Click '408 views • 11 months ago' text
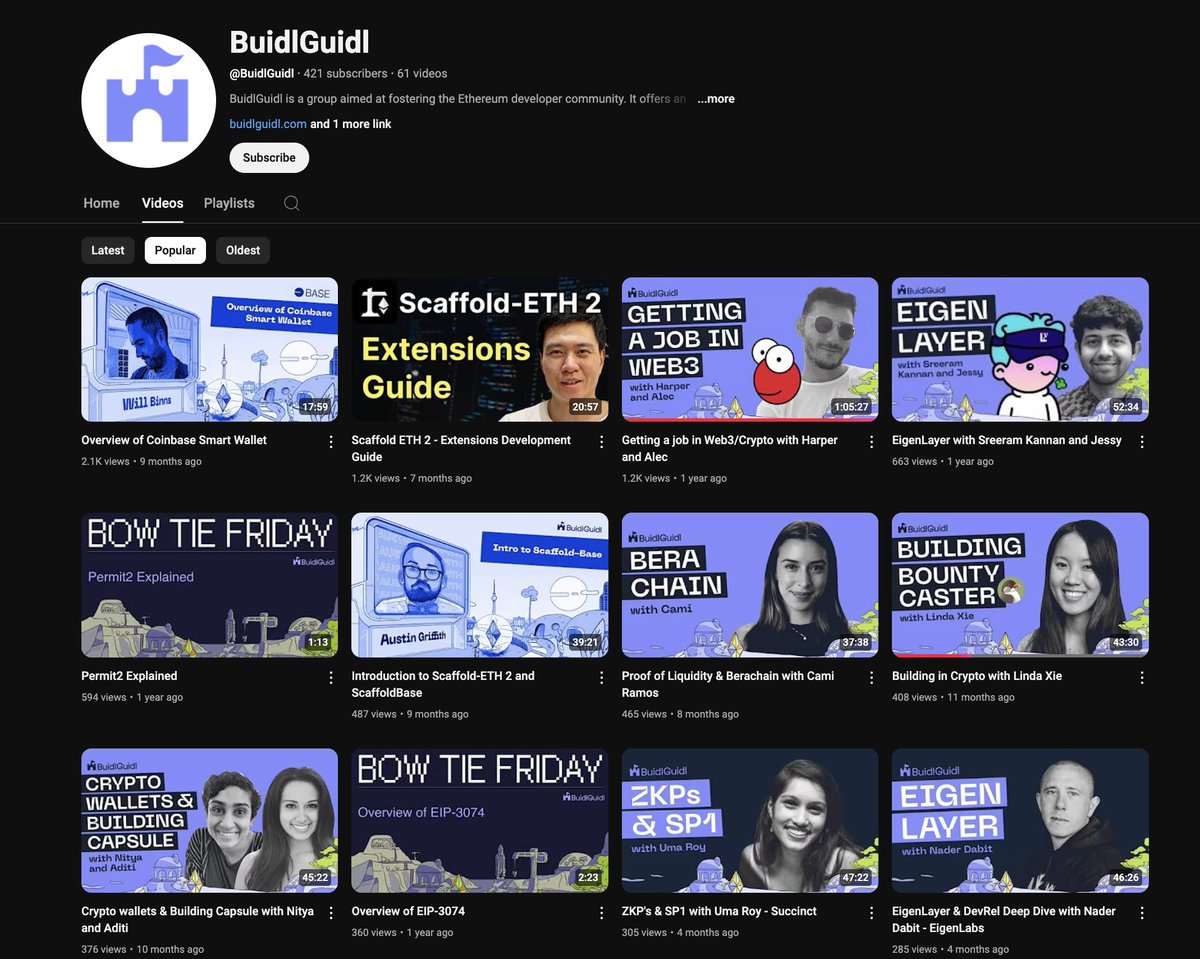 coord(953,697)
